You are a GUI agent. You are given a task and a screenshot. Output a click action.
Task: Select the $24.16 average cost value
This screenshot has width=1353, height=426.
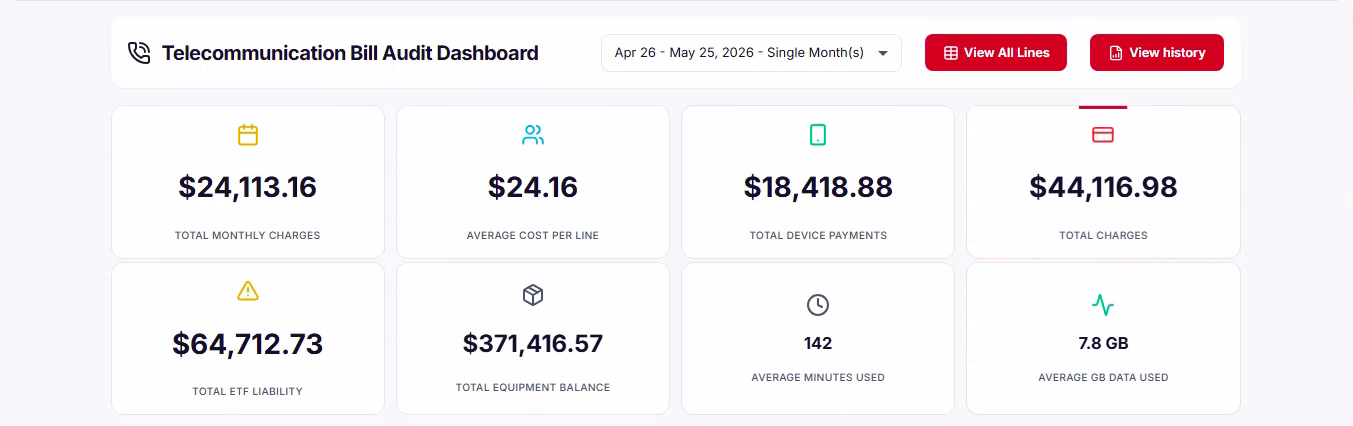533,187
